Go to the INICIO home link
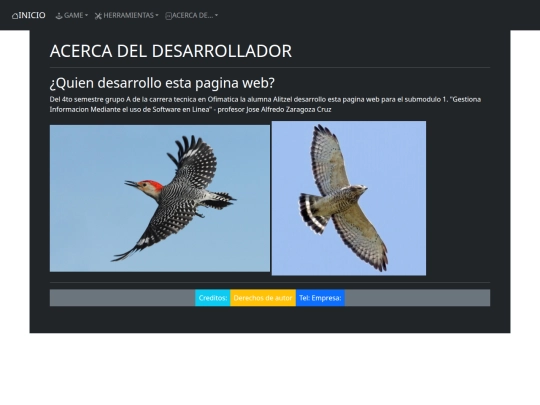Viewport: 540px width, 405px height. coord(29,15)
